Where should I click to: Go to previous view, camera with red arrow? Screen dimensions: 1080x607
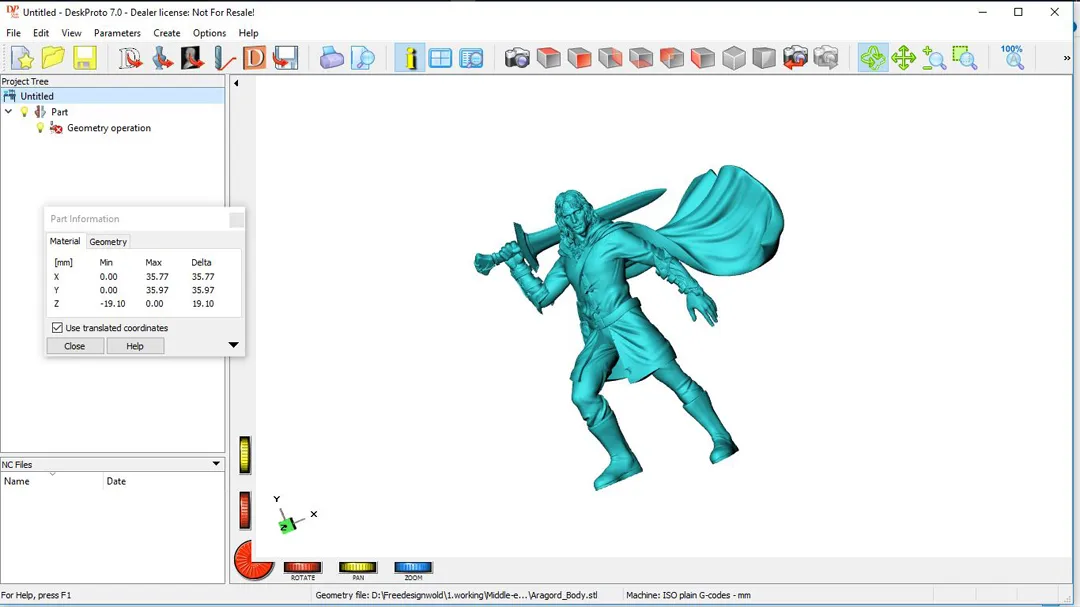pos(796,58)
